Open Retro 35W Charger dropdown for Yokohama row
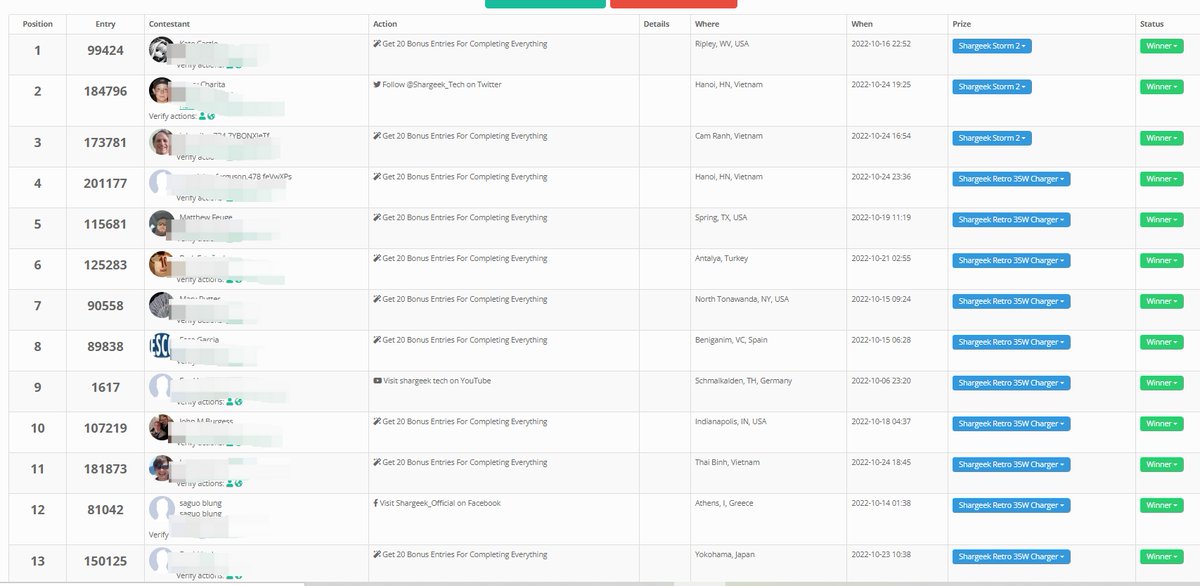The height and width of the screenshot is (586, 1200). (x=1011, y=557)
